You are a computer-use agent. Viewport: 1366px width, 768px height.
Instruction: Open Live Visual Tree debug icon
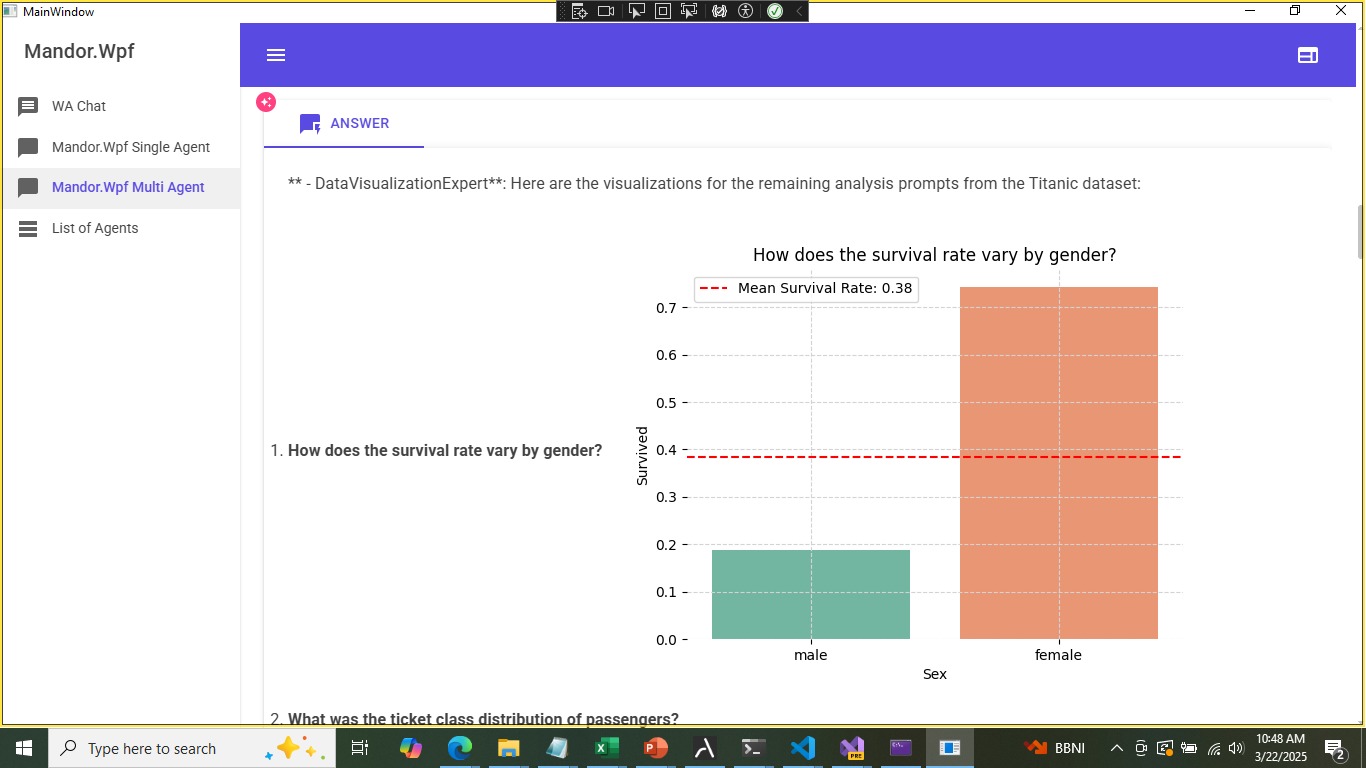click(x=579, y=11)
